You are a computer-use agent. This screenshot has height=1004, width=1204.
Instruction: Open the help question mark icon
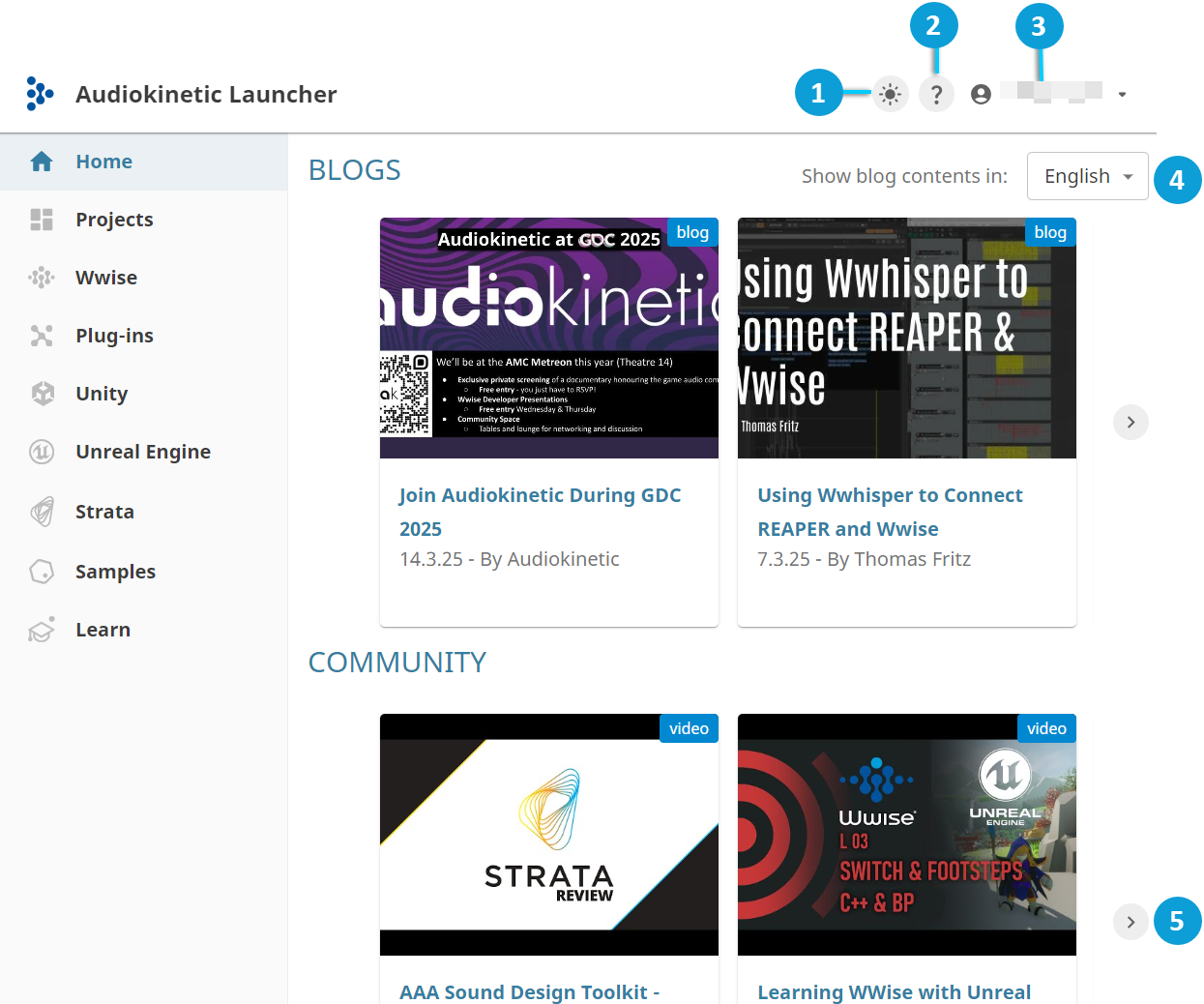(x=936, y=95)
